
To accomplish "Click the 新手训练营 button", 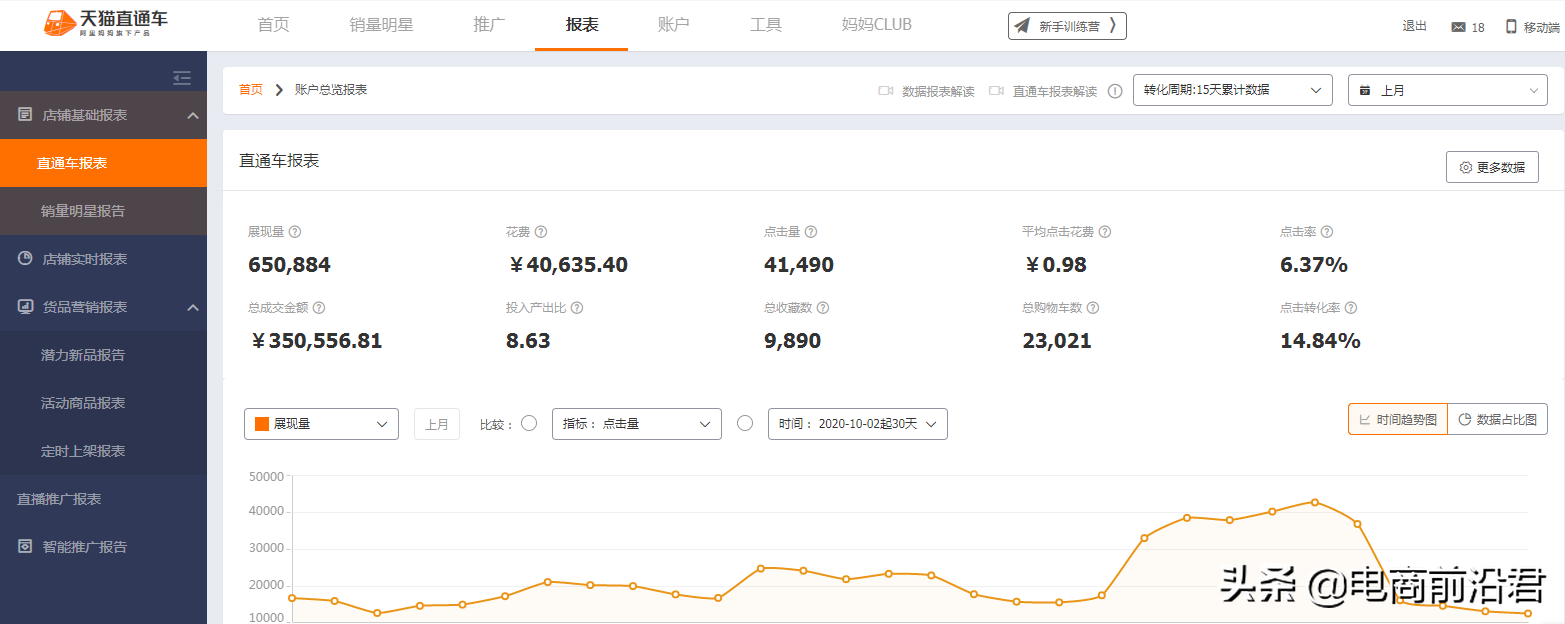I will (x=1067, y=26).
